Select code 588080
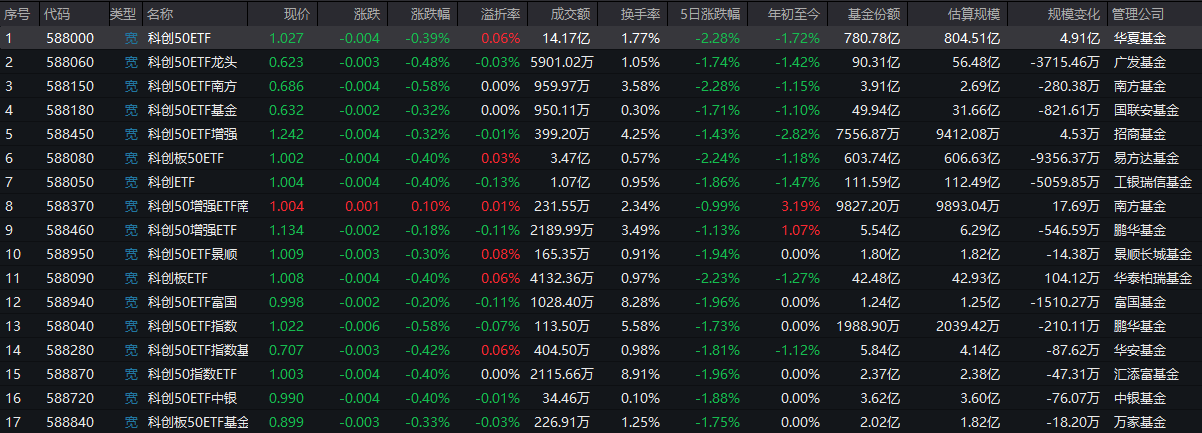This screenshot has width=1202, height=433. click(x=70, y=158)
